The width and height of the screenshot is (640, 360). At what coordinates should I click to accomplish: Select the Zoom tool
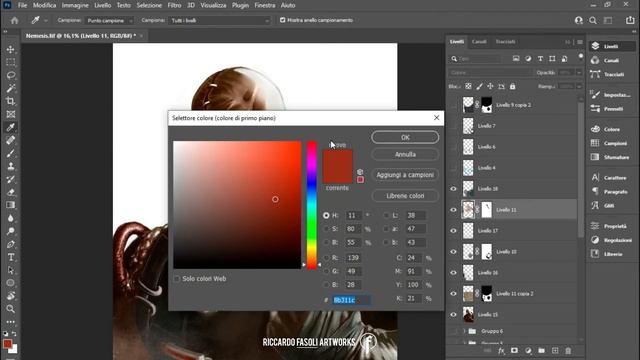point(11,309)
